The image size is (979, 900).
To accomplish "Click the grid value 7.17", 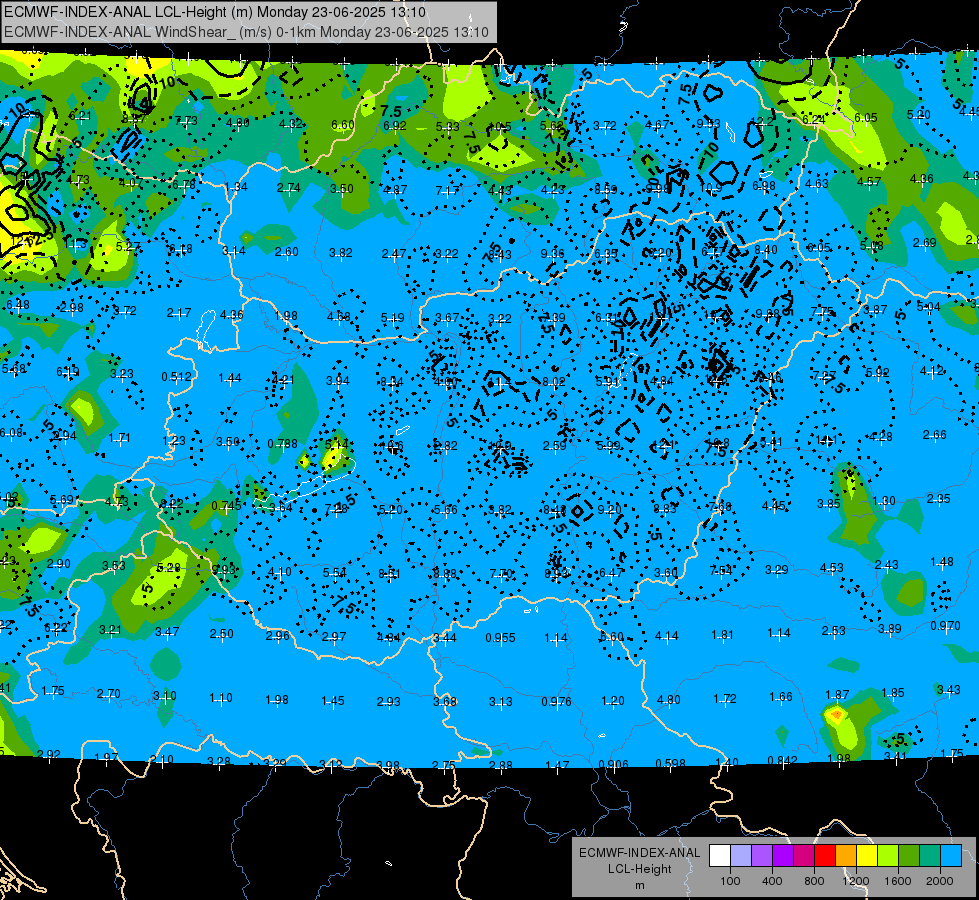I will 447,190.
